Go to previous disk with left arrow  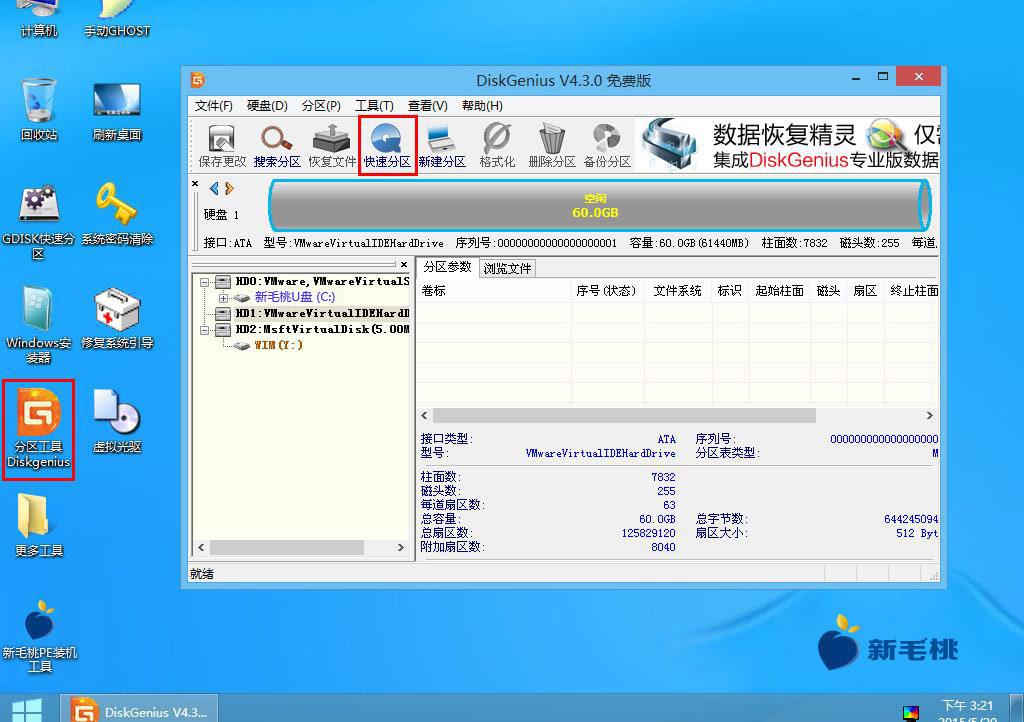point(214,189)
